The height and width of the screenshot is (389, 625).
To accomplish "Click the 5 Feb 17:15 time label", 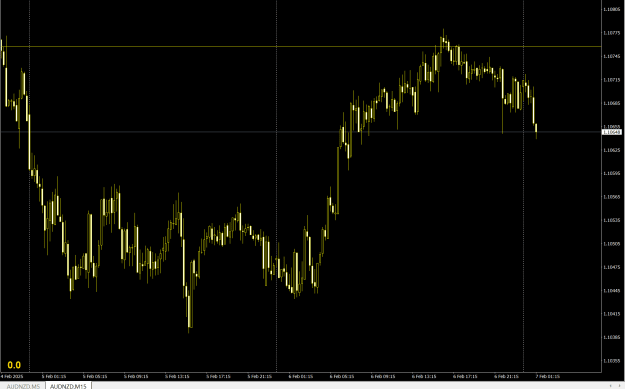I will click(x=218, y=376).
